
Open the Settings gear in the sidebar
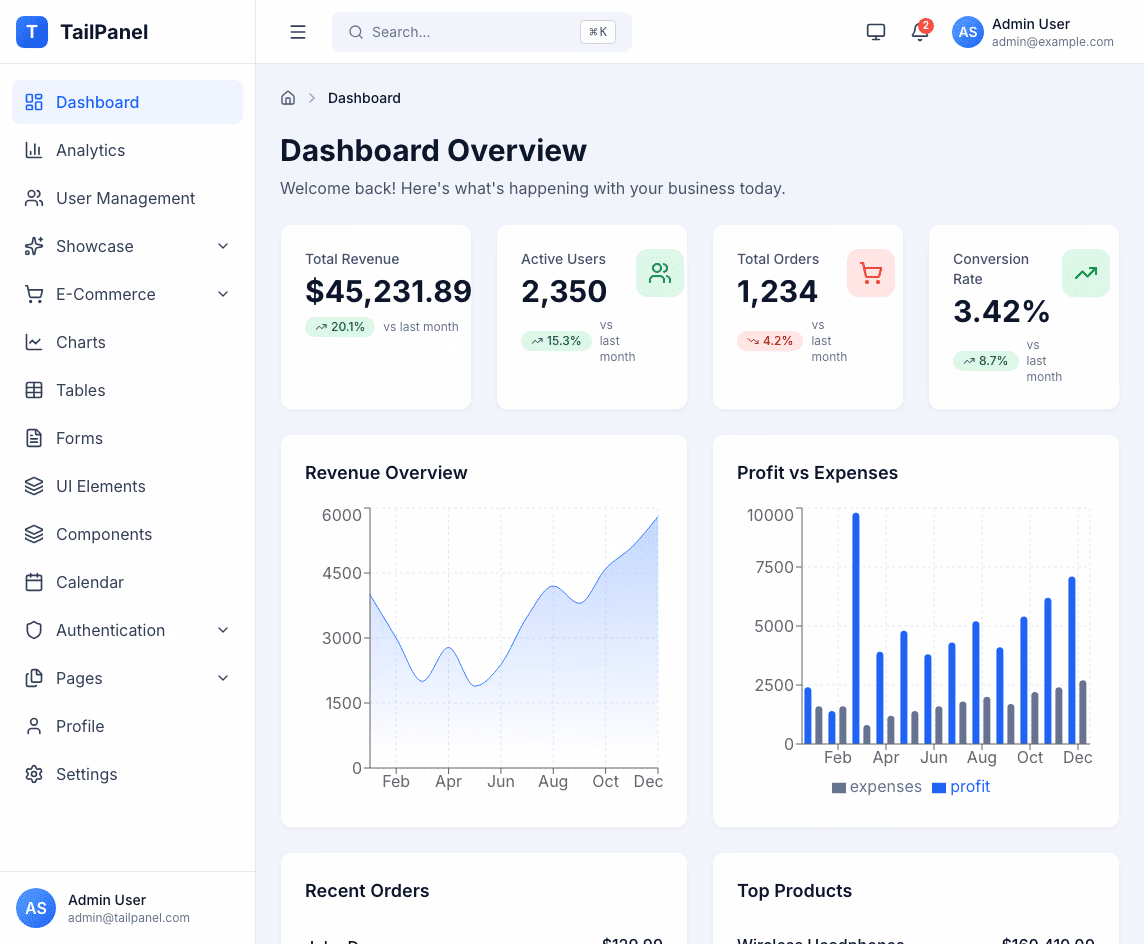(35, 774)
